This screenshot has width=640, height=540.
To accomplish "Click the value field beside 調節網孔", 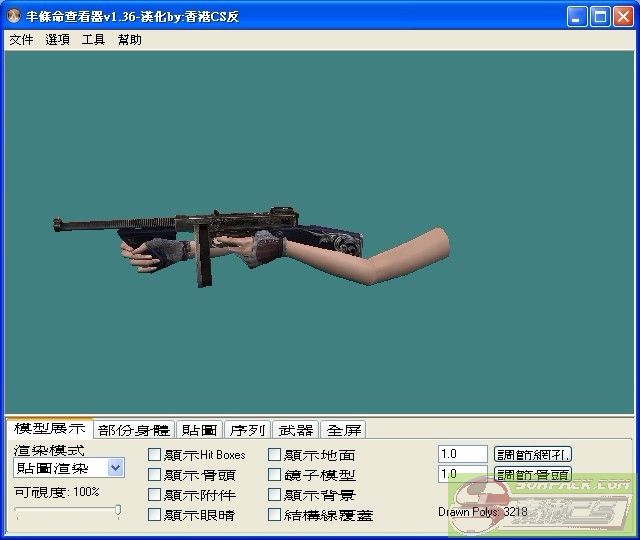I will (462, 454).
